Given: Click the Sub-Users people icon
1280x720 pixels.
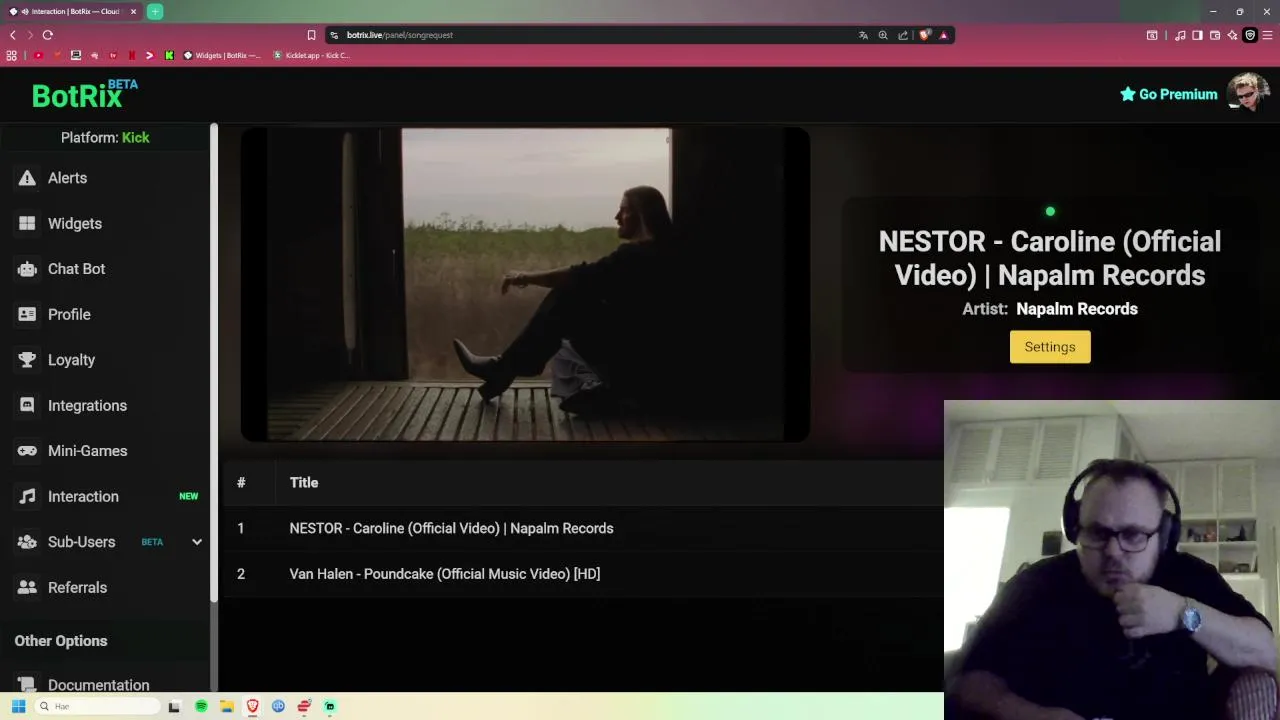Looking at the screenshot, I should [x=27, y=542].
